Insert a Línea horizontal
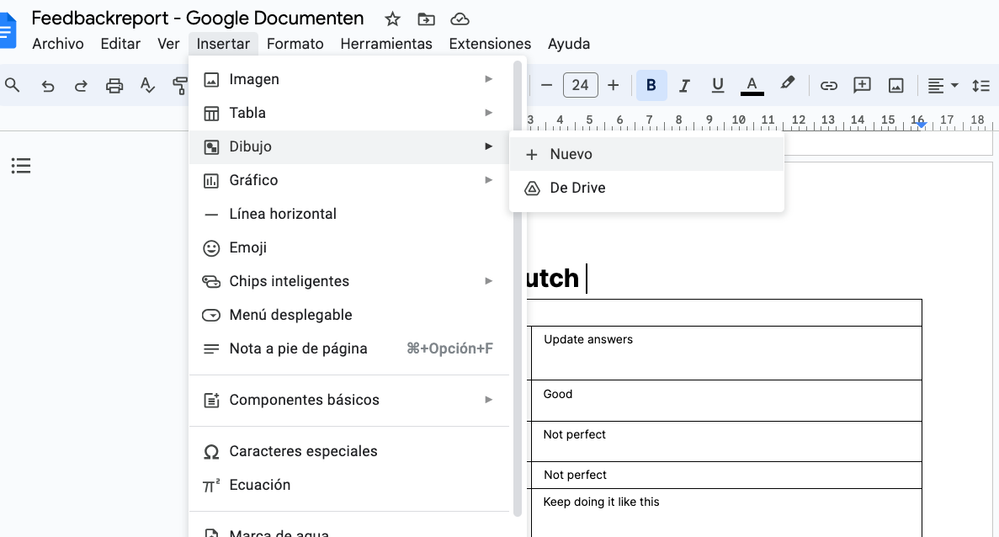Image resolution: width=999 pixels, height=537 pixels. click(x=349, y=214)
